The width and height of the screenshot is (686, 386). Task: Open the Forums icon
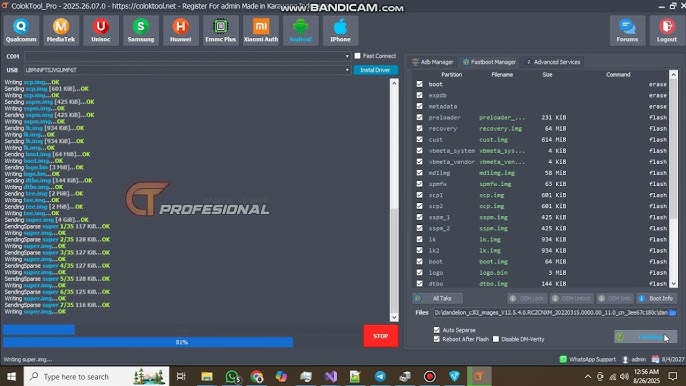click(x=627, y=30)
